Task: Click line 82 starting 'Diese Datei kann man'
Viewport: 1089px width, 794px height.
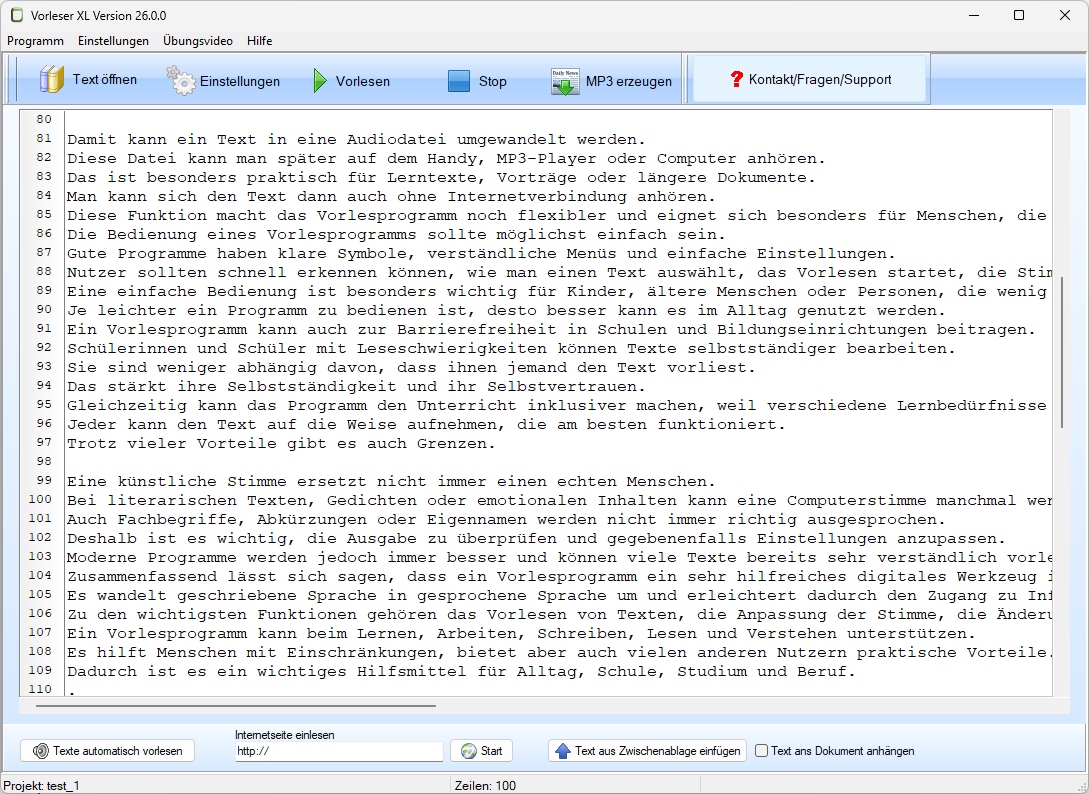Action: coord(447,159)
